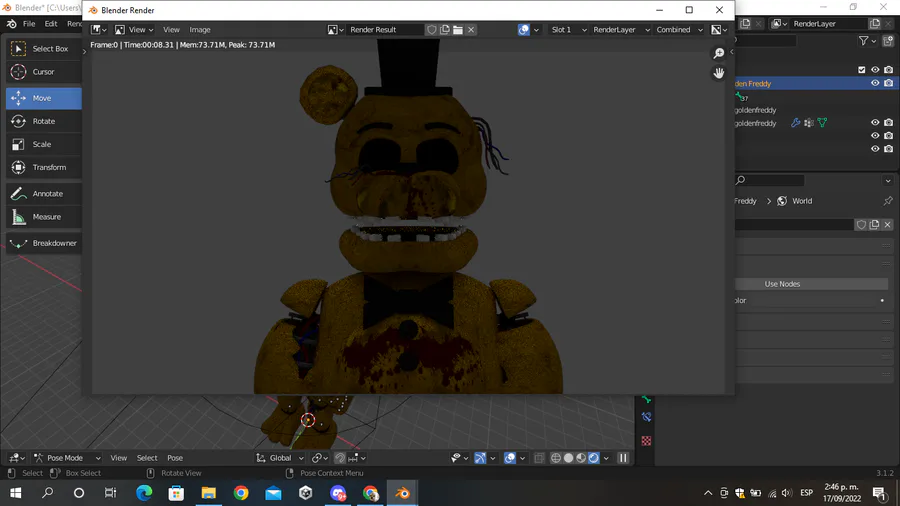Add new collection in outliner
Viewport: 900px width, 506px height.
pos(889,41)
